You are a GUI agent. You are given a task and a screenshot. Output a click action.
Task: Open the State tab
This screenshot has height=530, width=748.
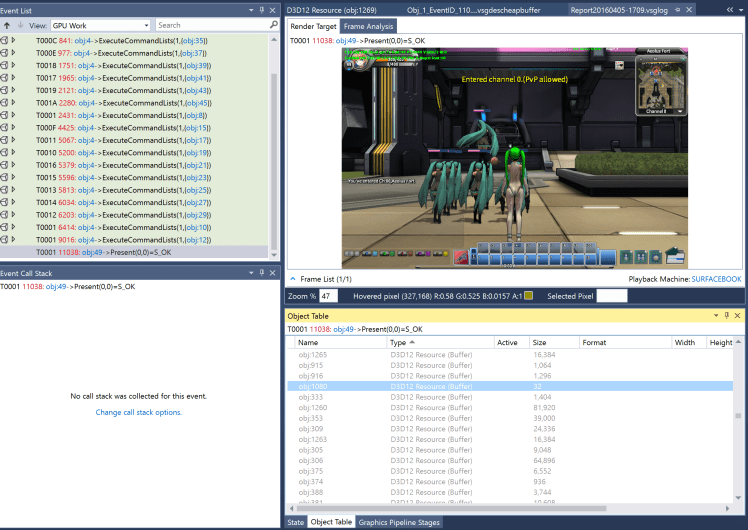295,522
